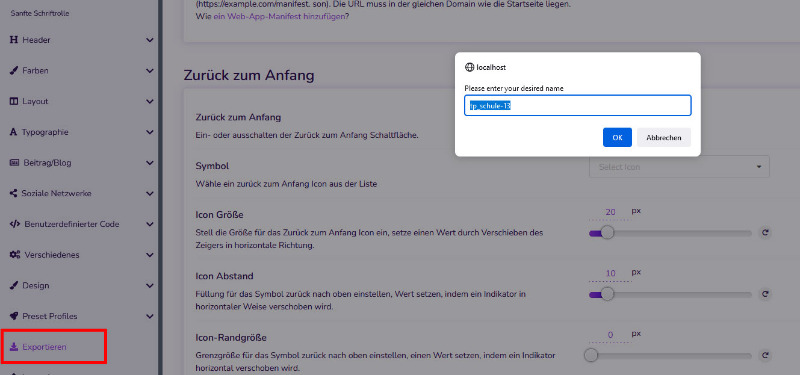This screenshot has height=375, width=800.
Task: Expand the Beitrag/Blog section chevron
Action: click(x=149, y=163)
